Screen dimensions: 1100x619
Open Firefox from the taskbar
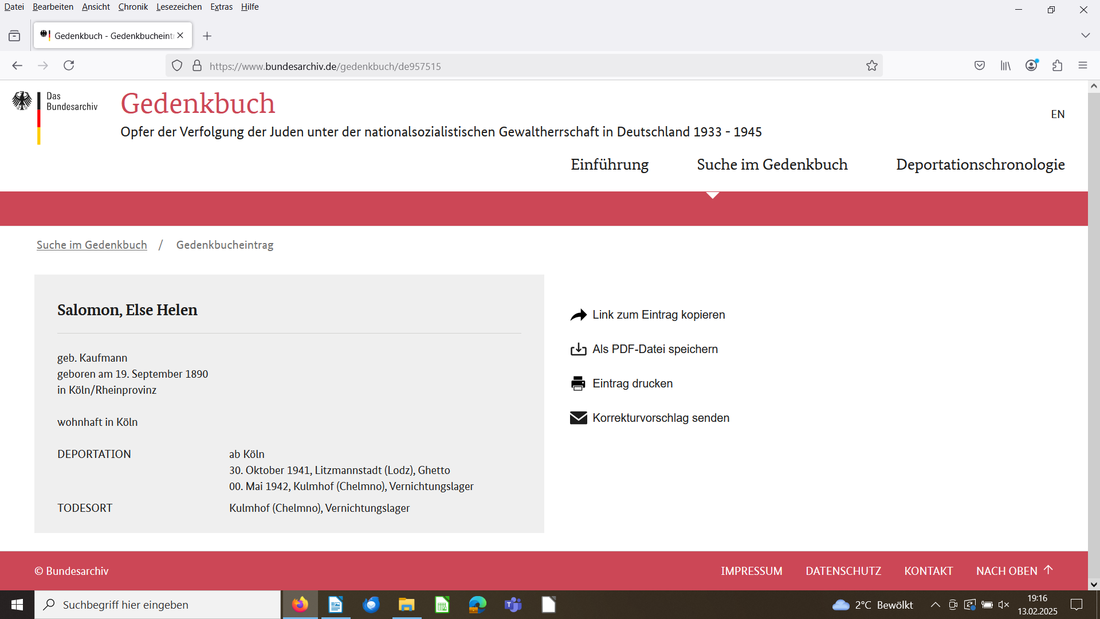pyautogui.click(x=300, y=604)
